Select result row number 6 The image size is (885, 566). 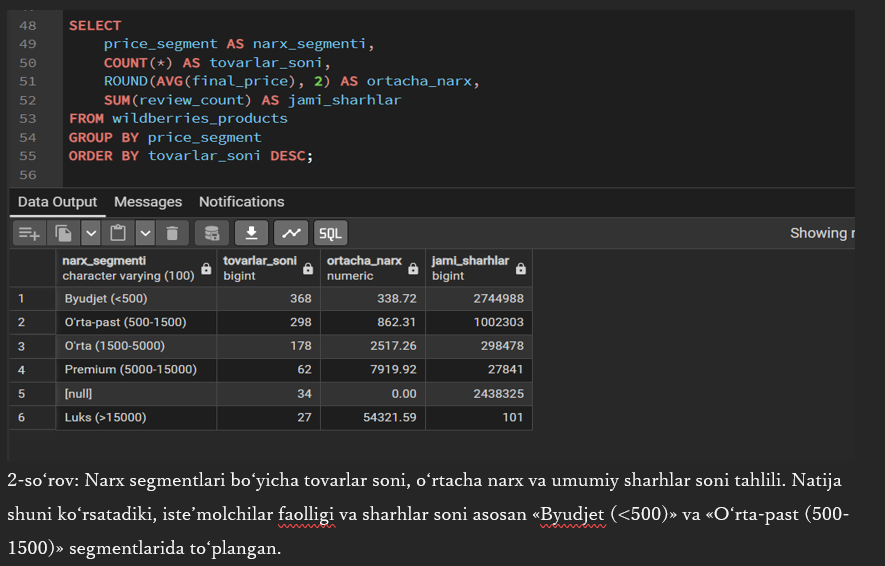33,418
